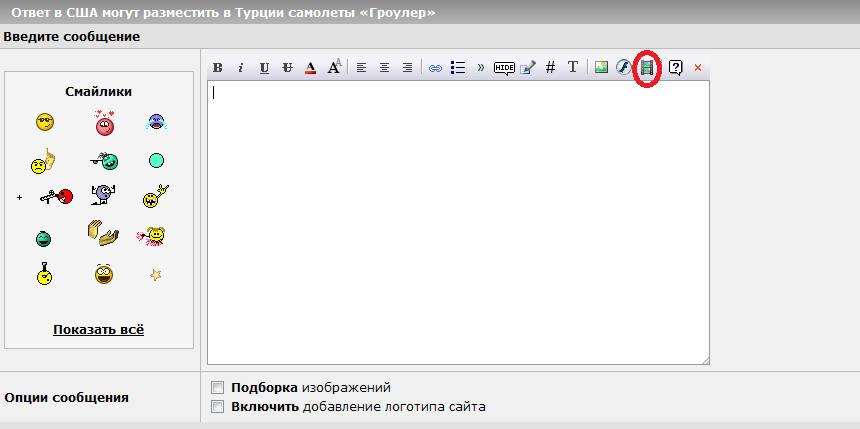Viewport: 860px width, 429px height.
Task: Insert a HIDE hidden-text tag
Action: tap(504, 68)
